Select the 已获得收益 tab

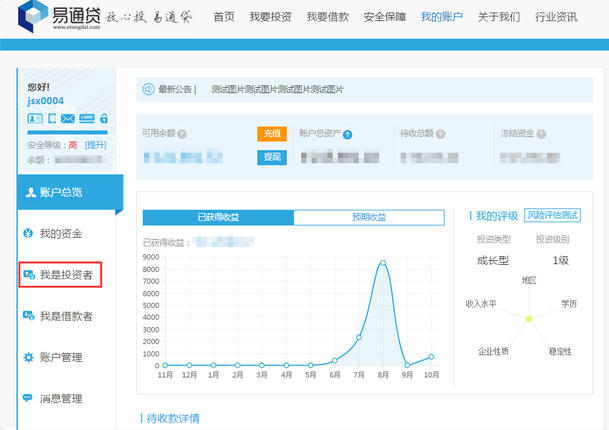pos(218,217)
